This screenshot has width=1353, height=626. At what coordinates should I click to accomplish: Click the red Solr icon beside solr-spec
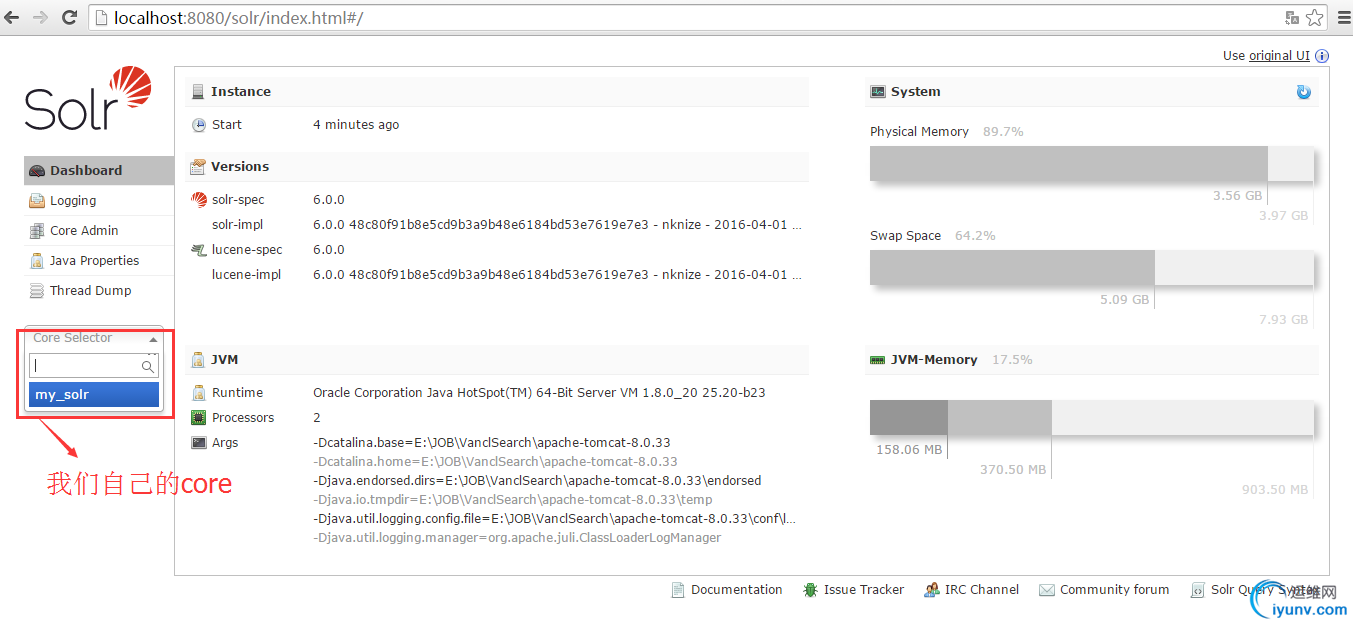point(199,200)
